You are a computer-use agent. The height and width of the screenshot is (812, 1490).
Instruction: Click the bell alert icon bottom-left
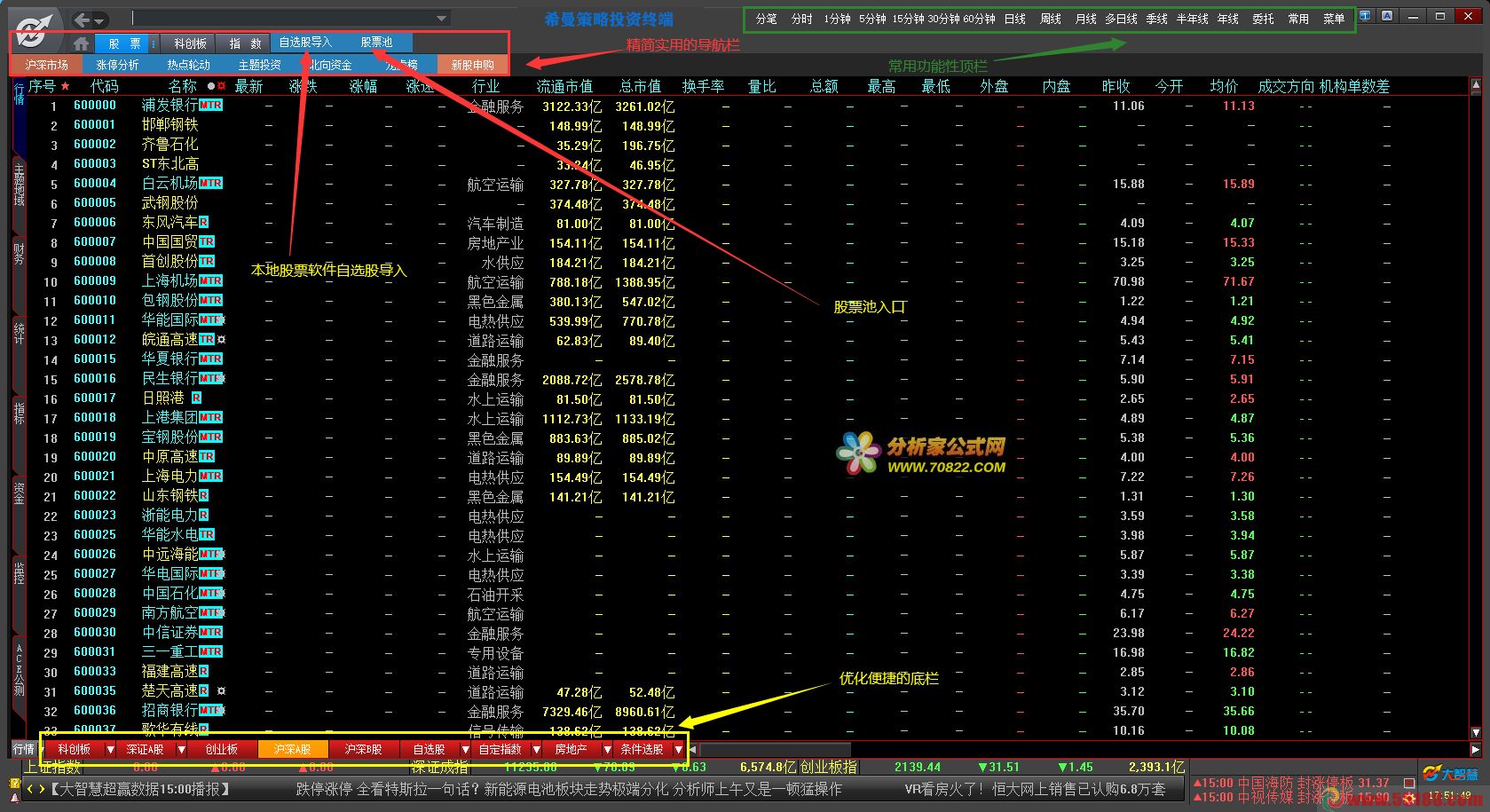(14, 798)
